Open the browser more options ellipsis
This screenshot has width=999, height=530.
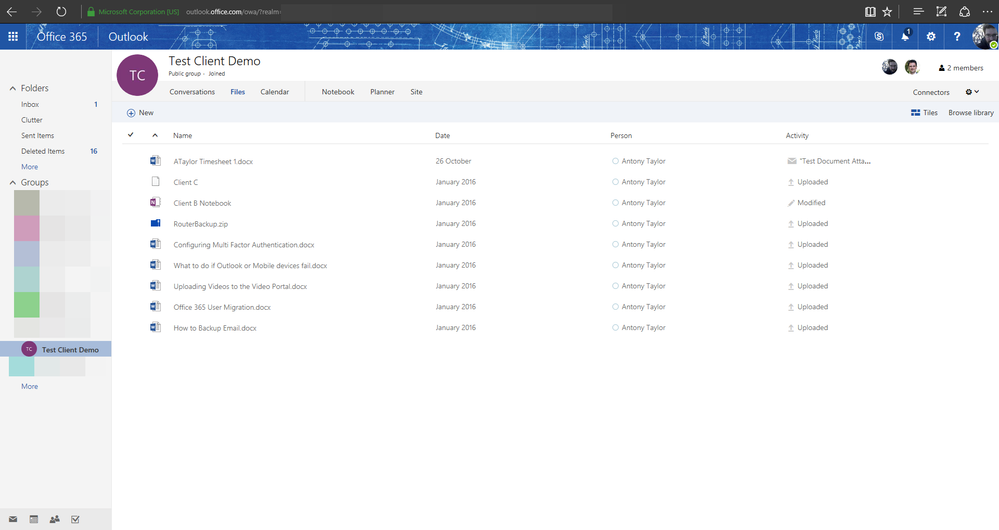pyautogui.click(x=987, y=11)
